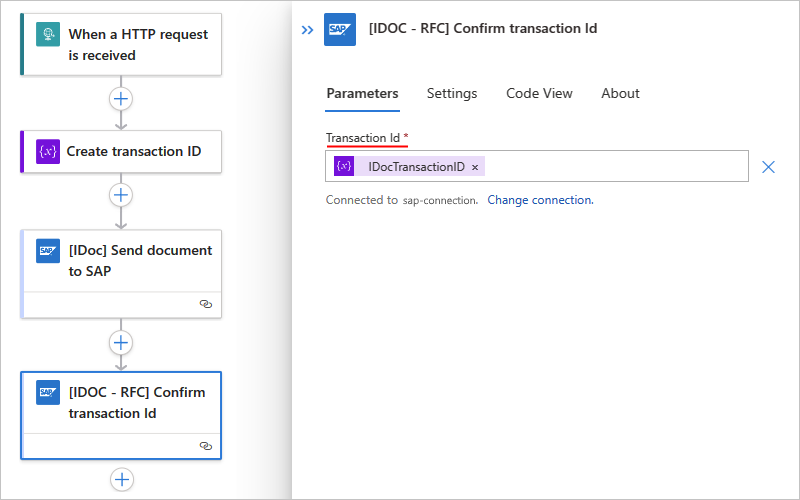
Task: Click the SAP icon in the panel header
Action: [x=340, y=30]
